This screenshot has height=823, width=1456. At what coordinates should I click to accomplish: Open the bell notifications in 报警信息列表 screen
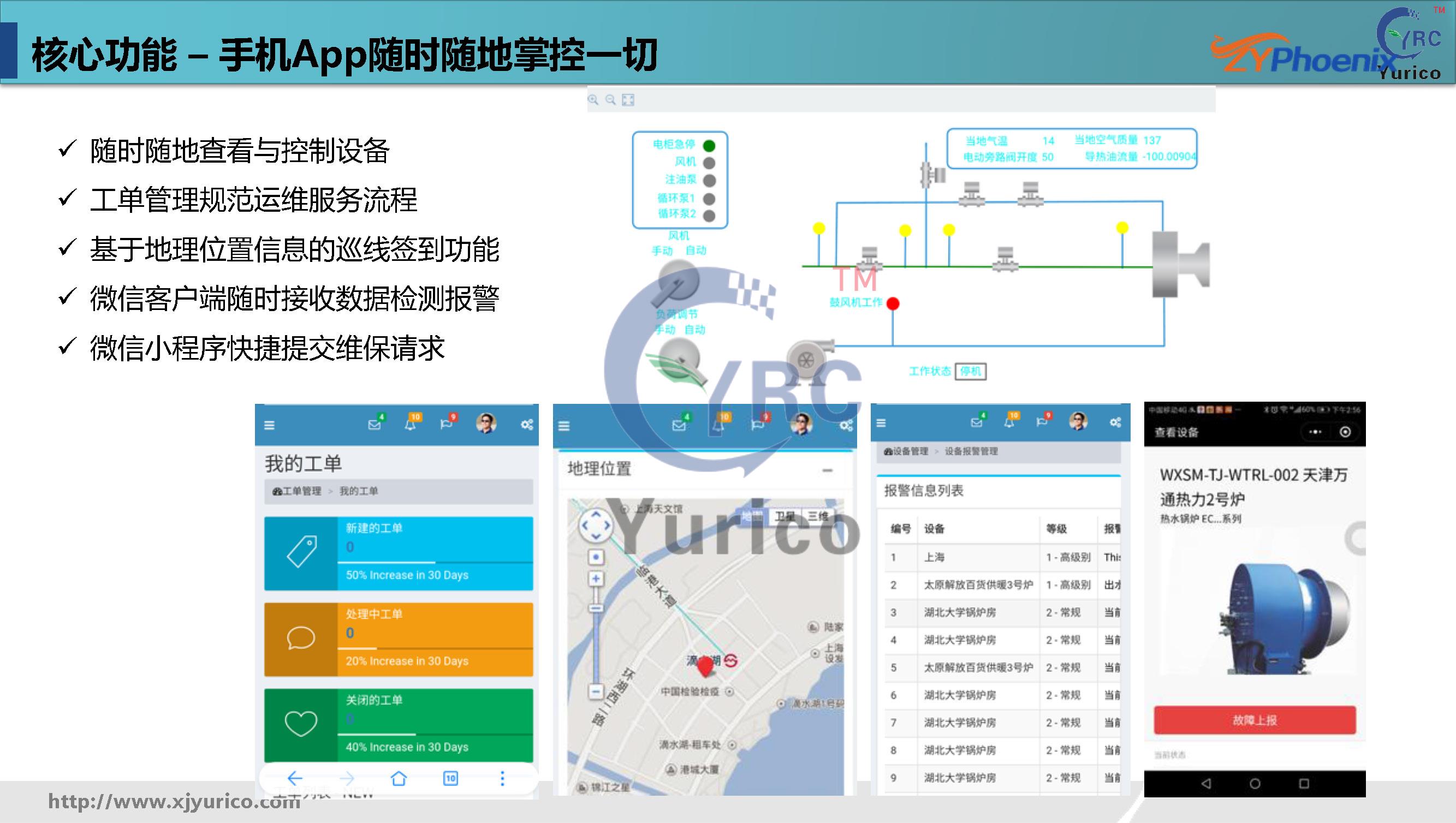pyautogui.click(x=1009, y=422)
